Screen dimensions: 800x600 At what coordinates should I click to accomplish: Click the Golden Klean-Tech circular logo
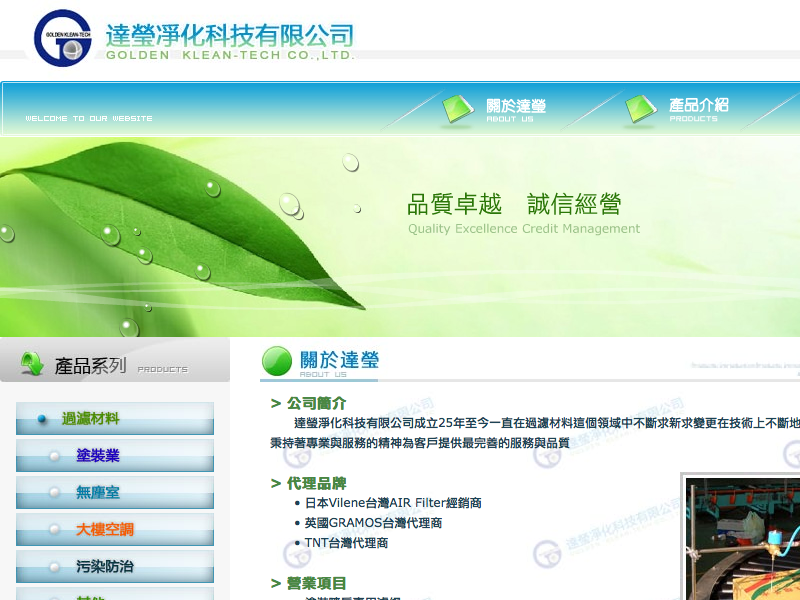tap(62, 38)
